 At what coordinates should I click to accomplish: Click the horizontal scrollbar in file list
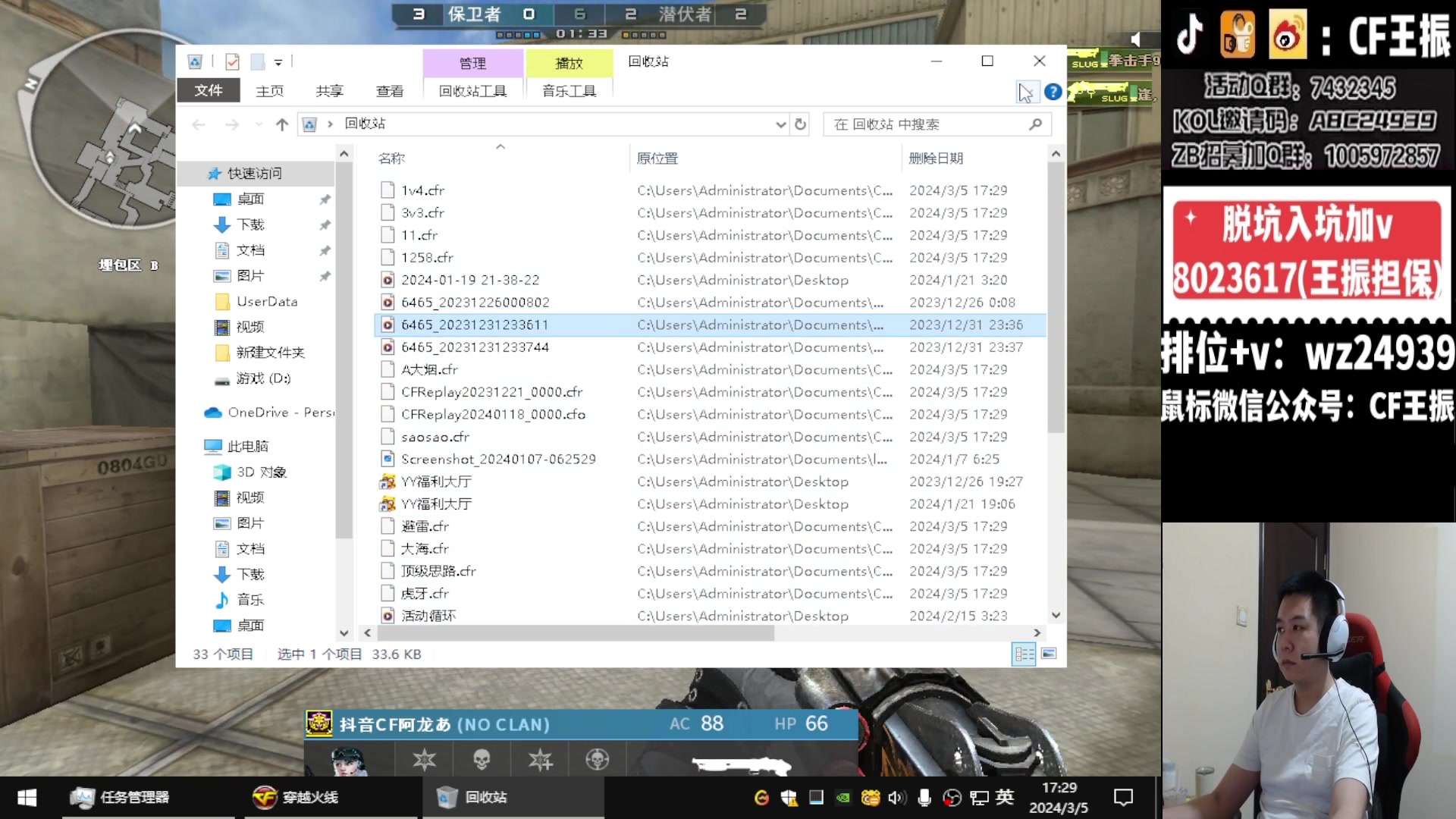click(576, 632)
